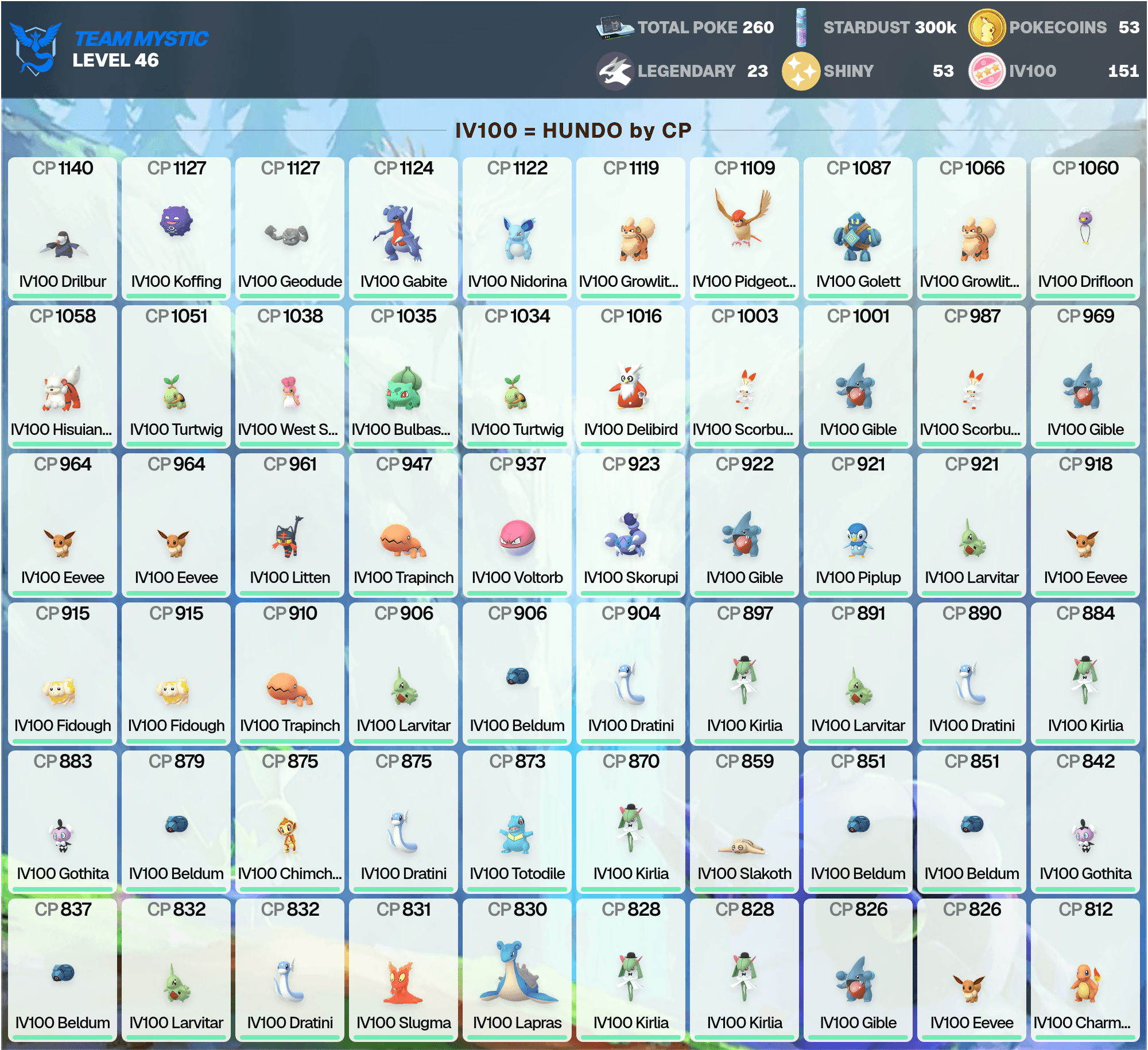1148x1050 pixels.
Task: Click the "IV100 Kirlia" label under CP 897
Action: point(744,725)
